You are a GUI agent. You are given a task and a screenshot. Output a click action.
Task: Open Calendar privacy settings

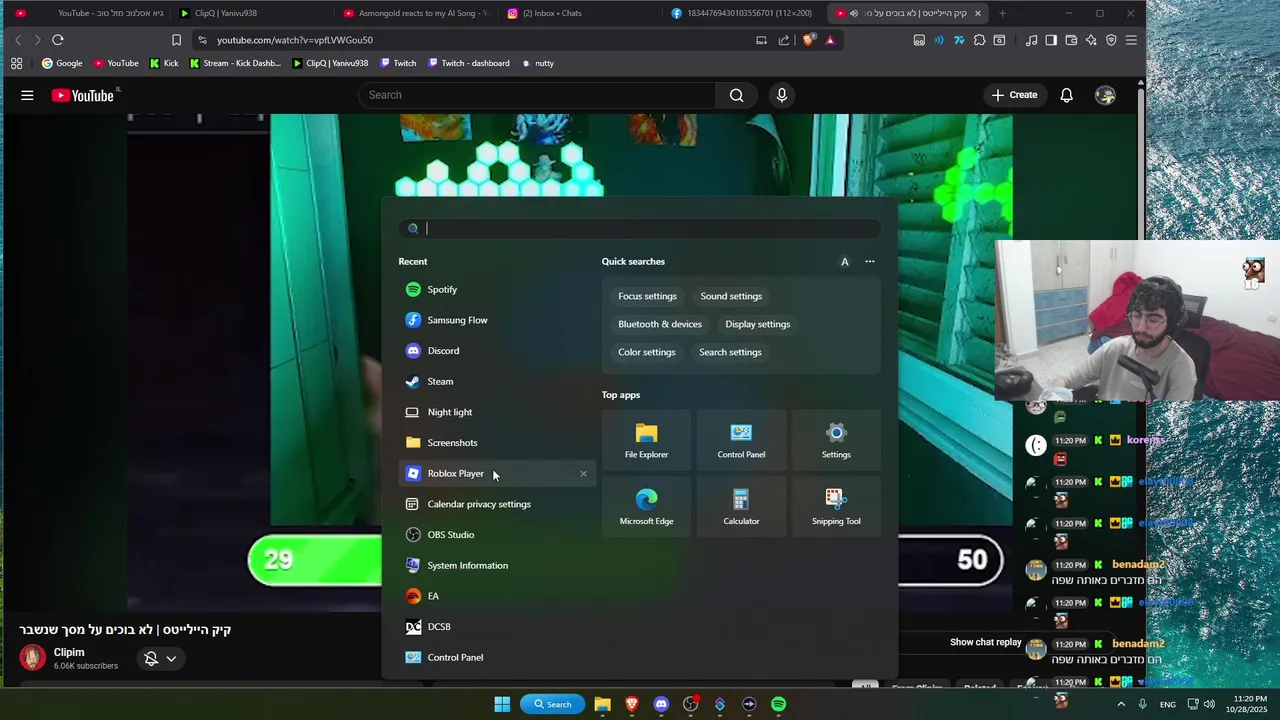click(x=497, y=504)
